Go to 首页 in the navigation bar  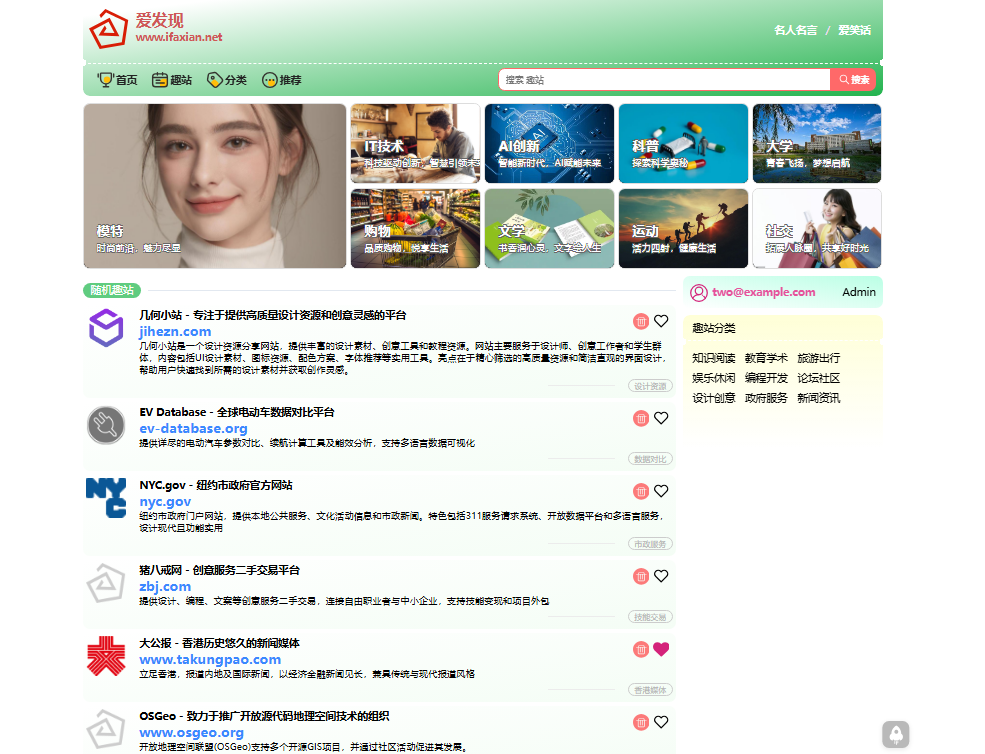[117, 80]
